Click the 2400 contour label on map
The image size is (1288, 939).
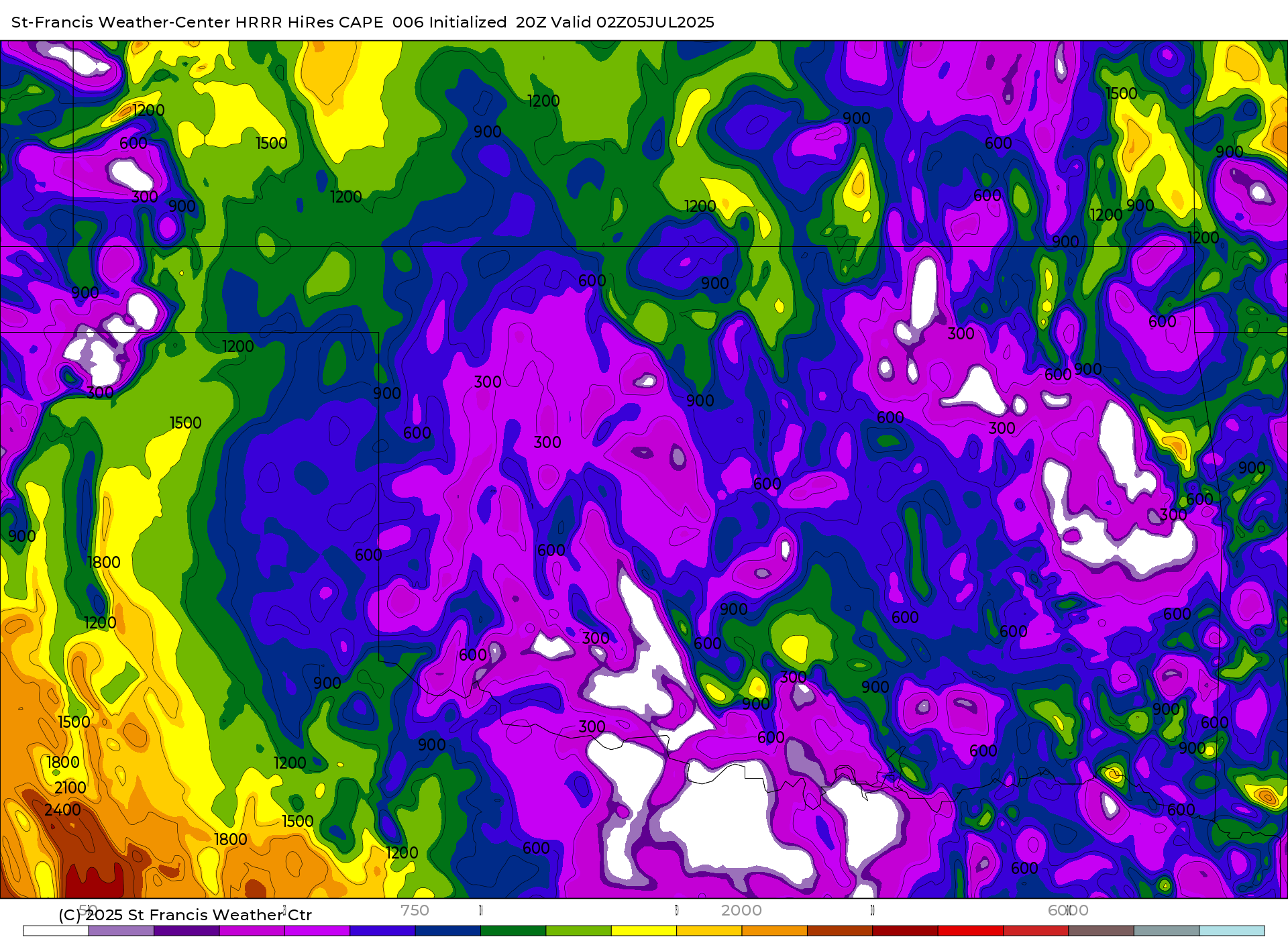(62, 810)
